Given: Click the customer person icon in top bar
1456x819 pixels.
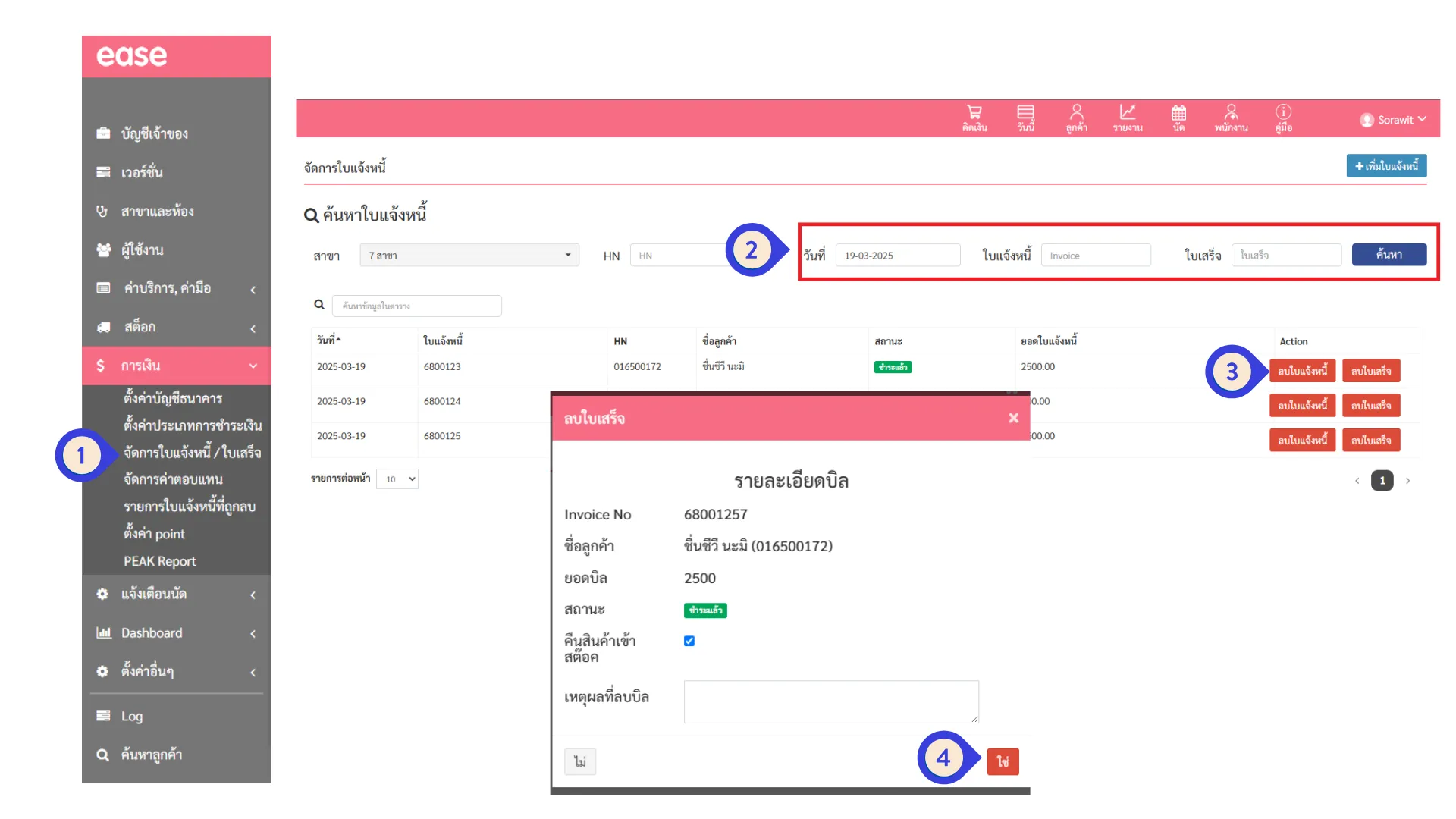Looking at the screenshot, I should [x=1076, y=118].
